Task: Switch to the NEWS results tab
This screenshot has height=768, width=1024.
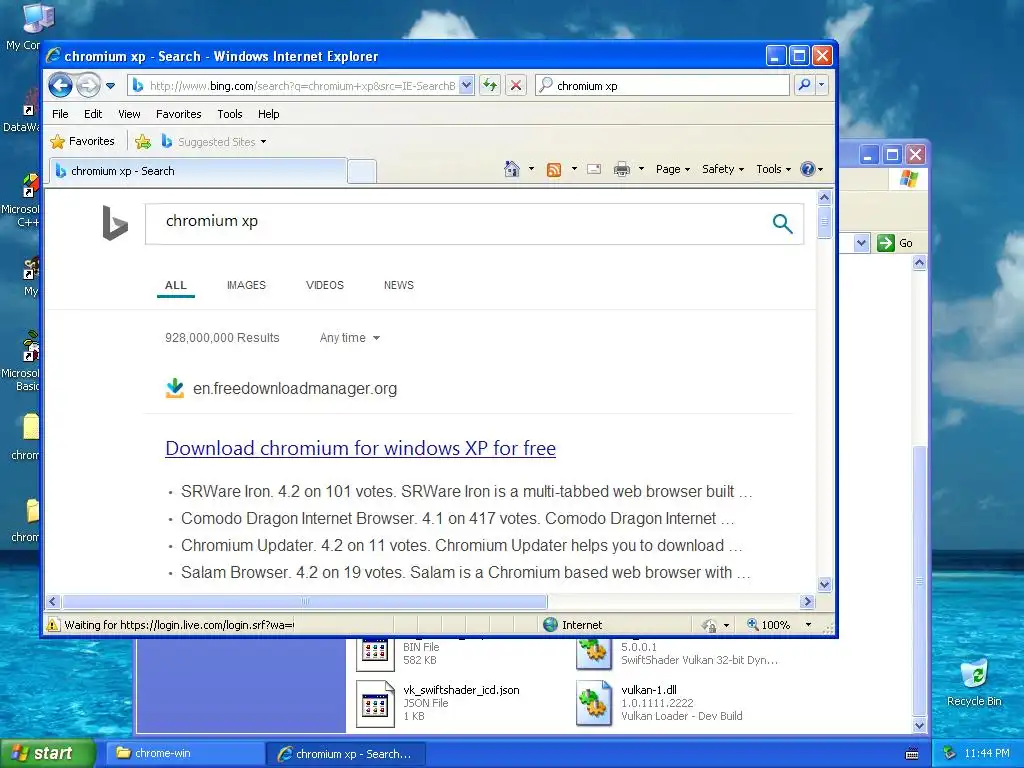Action: pyautogui.click(x=398, y=285)
